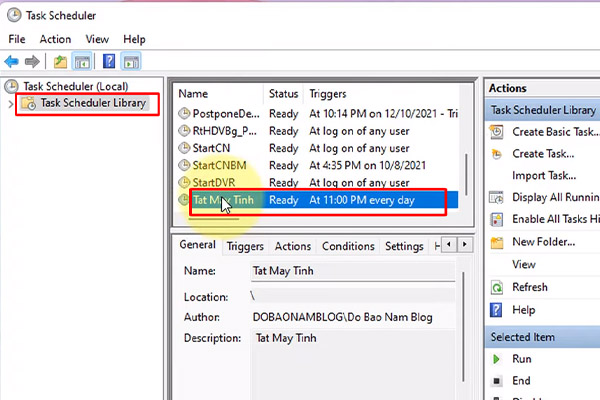Click the blue Help question mark toolbar icon
The width and height of the screenshot is (600, 400).
(x=109, y=61)
